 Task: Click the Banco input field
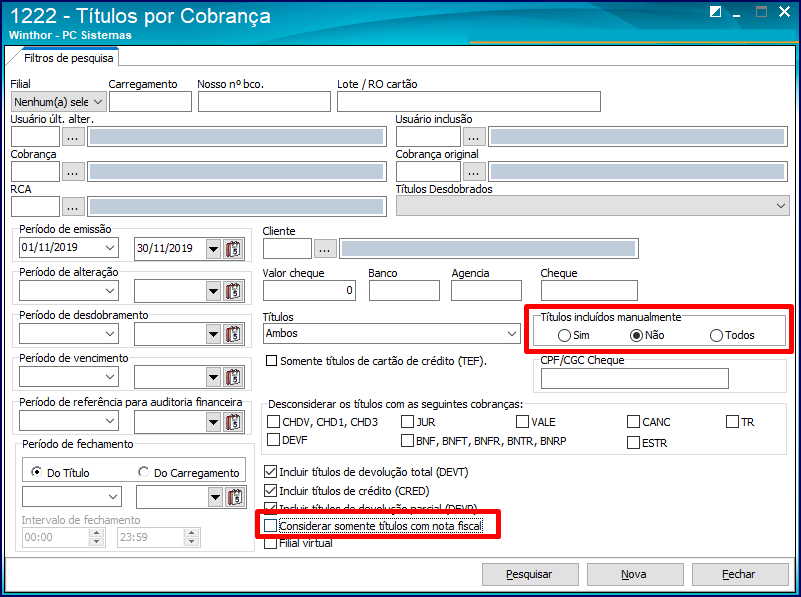(x=404, y=290)
